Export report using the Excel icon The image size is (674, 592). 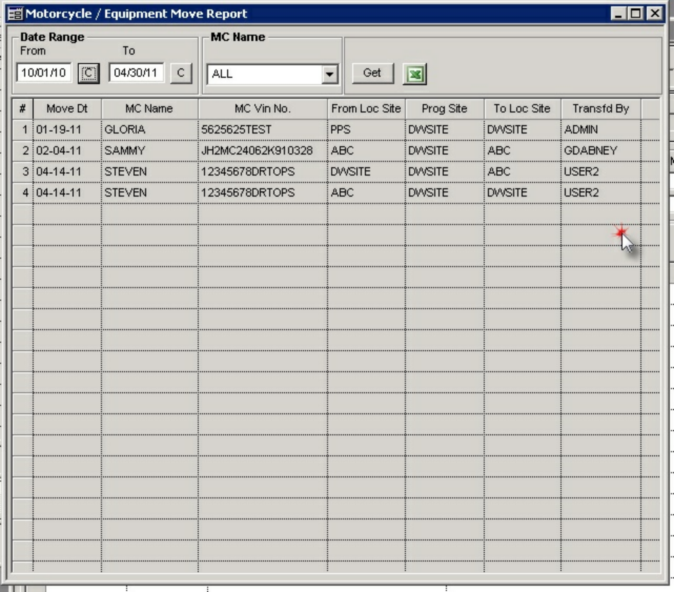(414, 73)
